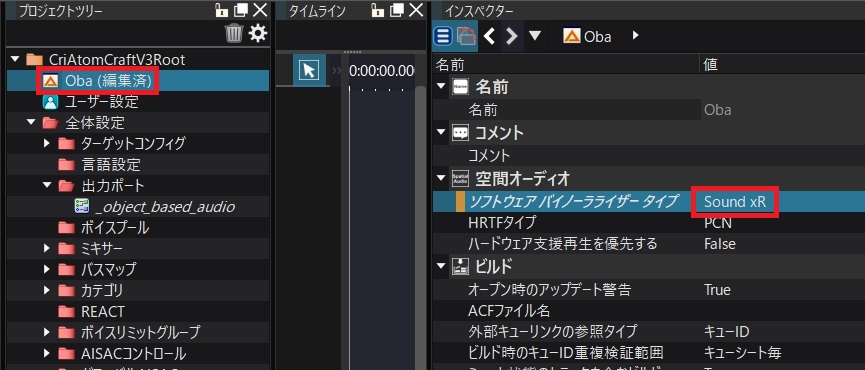Viewport: 865px width, 370px height.
Task: Open the Sound xR binauralizer dropdown
Action: pos(735,202)
